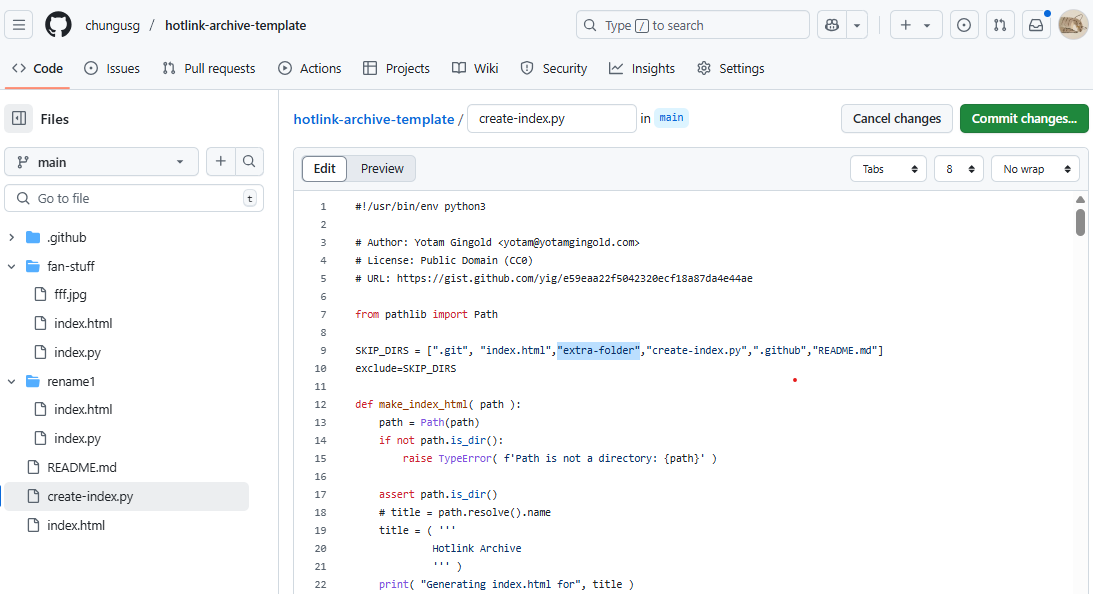Click the create-index.py filename field
This screenshot has height=594, width=1093.
pyautogui.click(x=551, y=118)
